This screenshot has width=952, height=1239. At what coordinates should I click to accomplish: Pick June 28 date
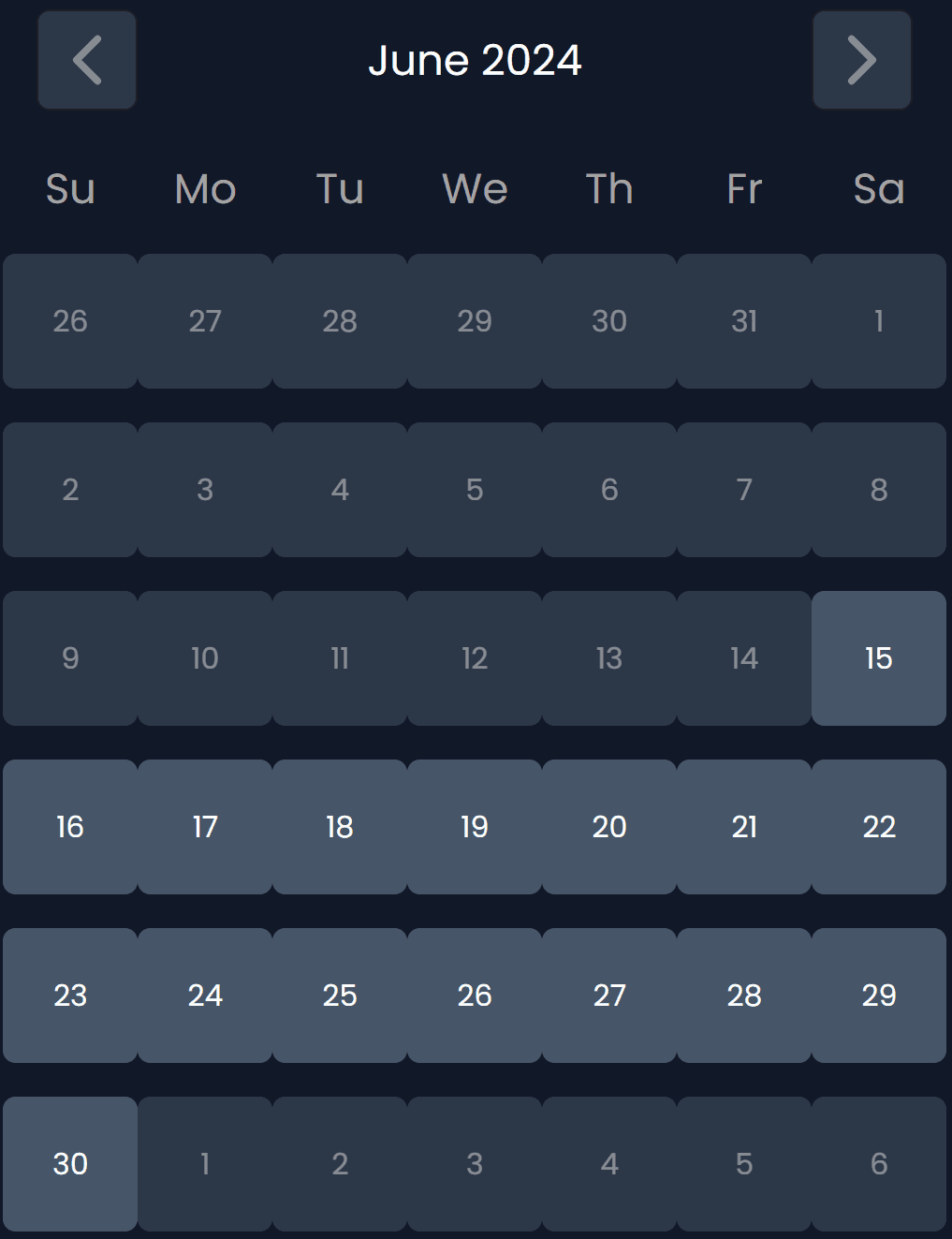744,996
